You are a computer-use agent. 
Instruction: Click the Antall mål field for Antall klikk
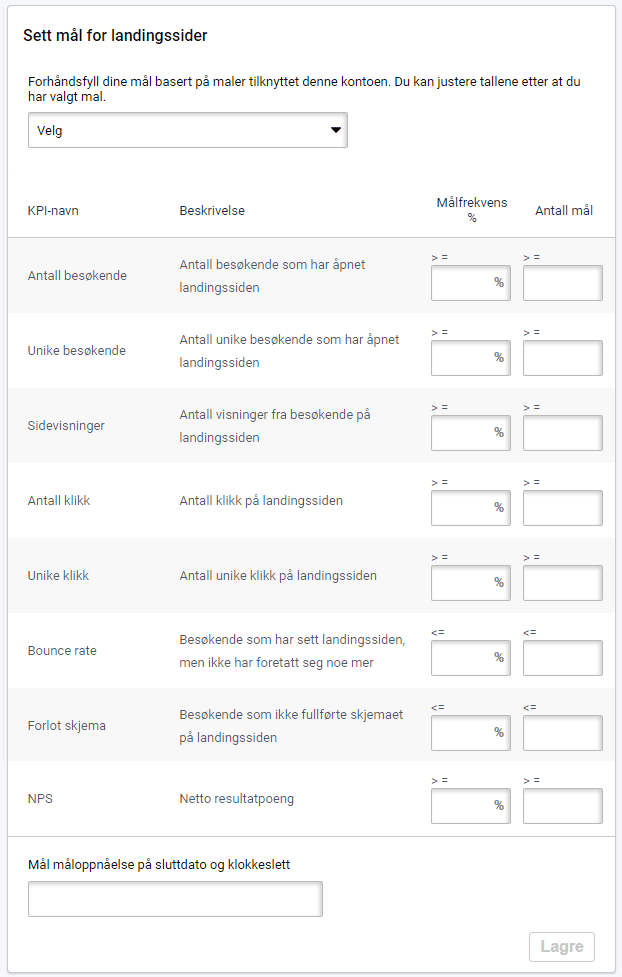tap(562, 507)
